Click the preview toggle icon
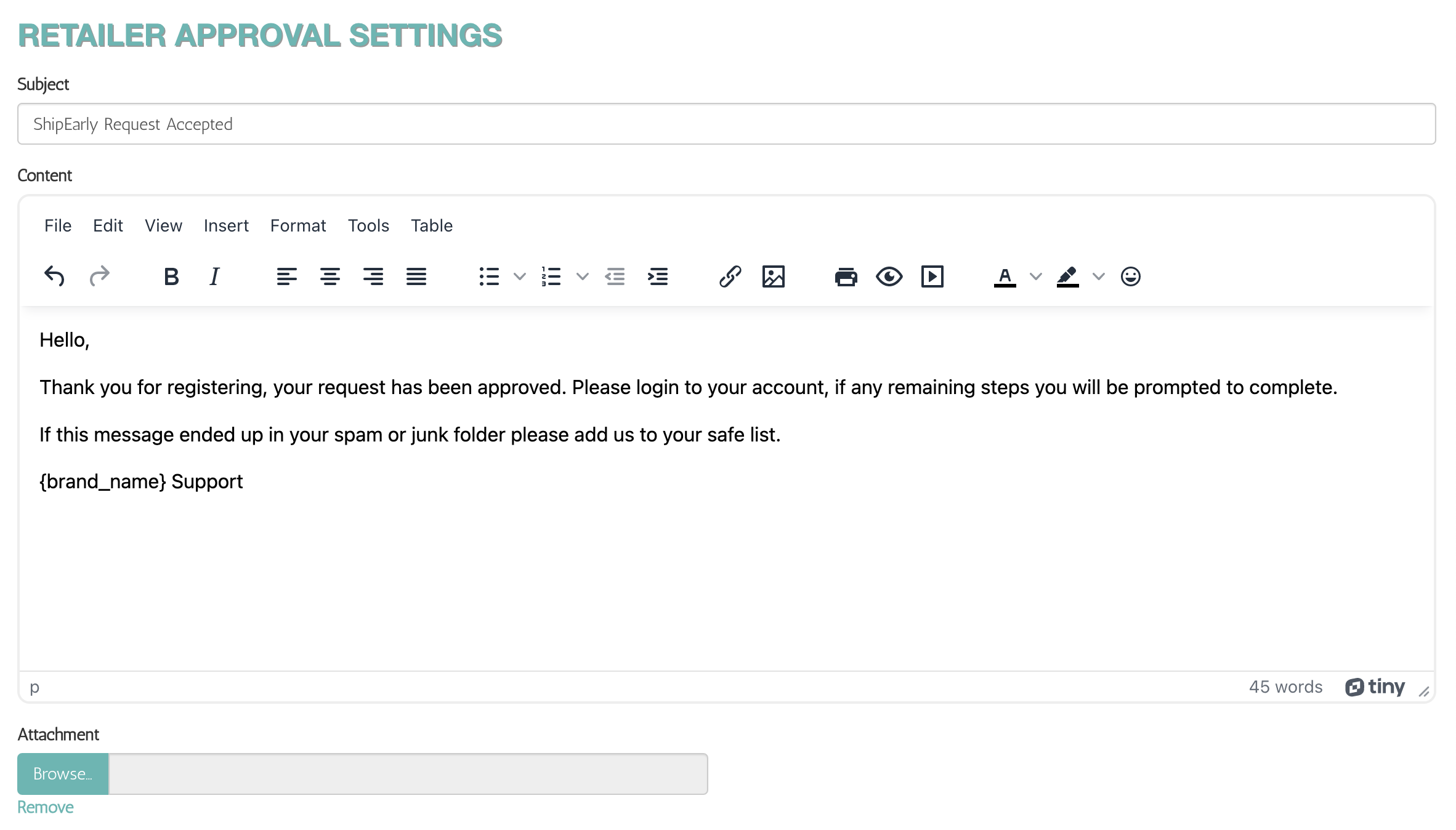Image resolution: width=1456 pixels, height=830 pixels. (889, 276)
